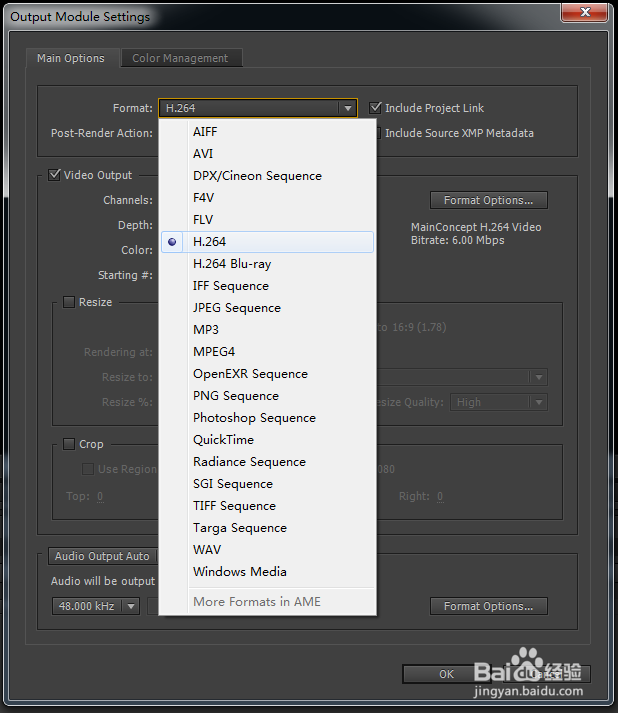Select SGI Sequence format
The width and height of the screenshot is (618, 713).
267,484
